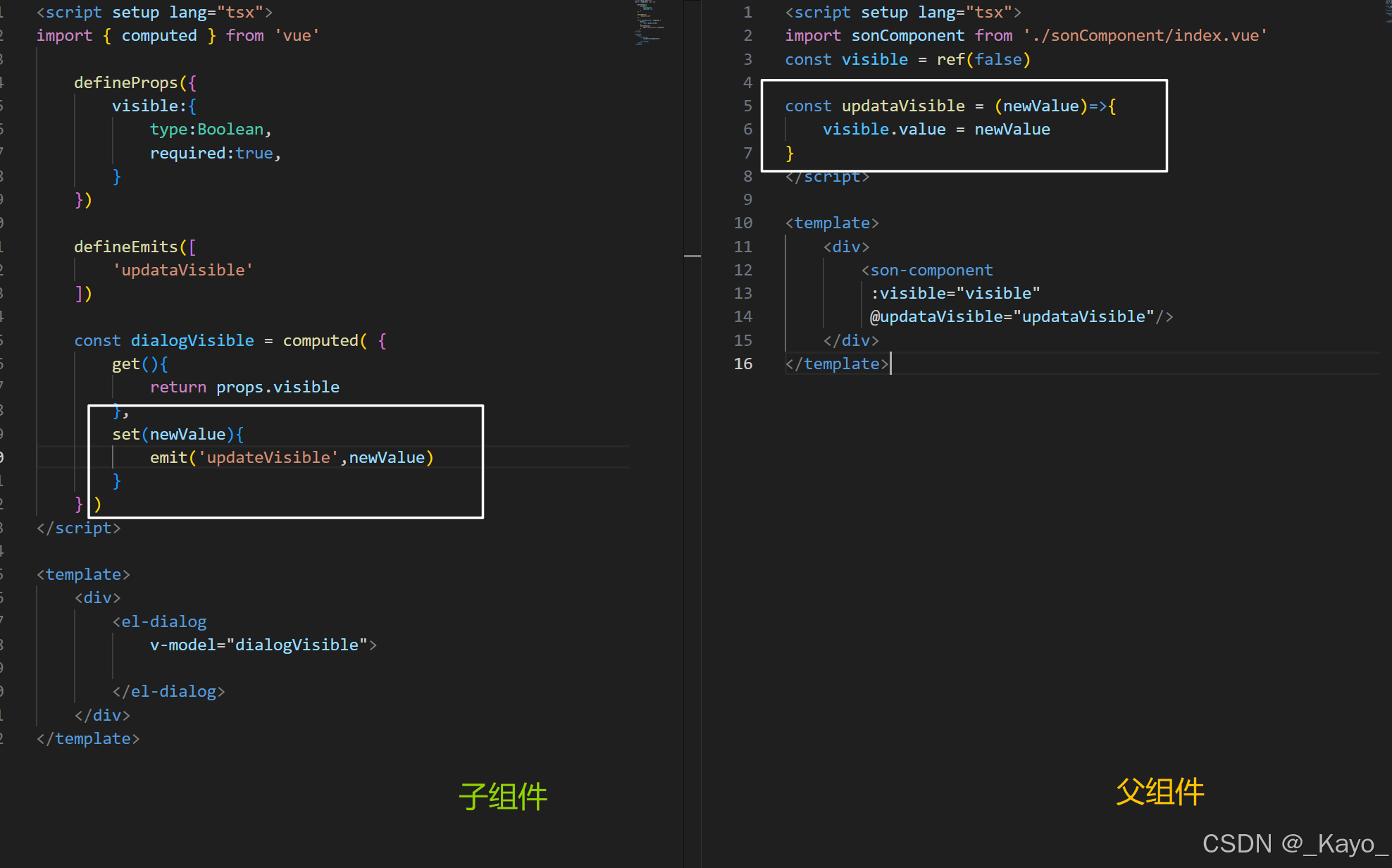Click the :visible="visible" prop binding

(955, 293)
